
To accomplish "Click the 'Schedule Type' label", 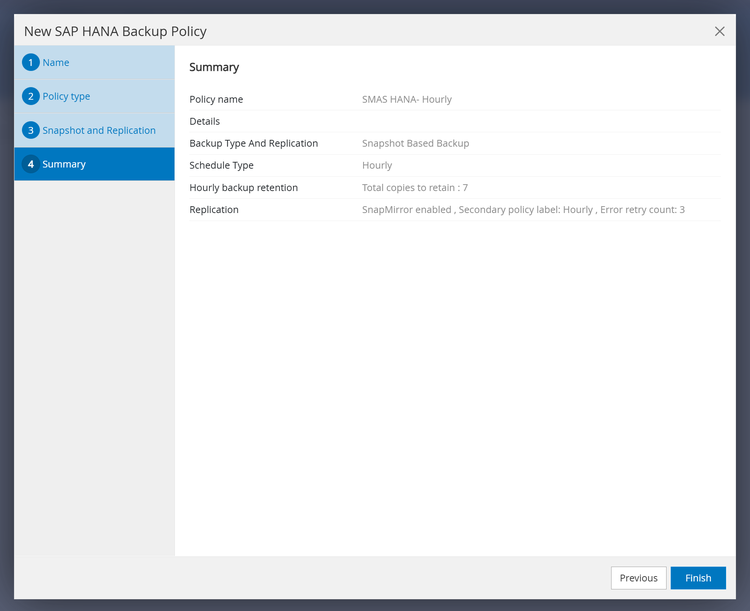I will (x=221, y=166).
